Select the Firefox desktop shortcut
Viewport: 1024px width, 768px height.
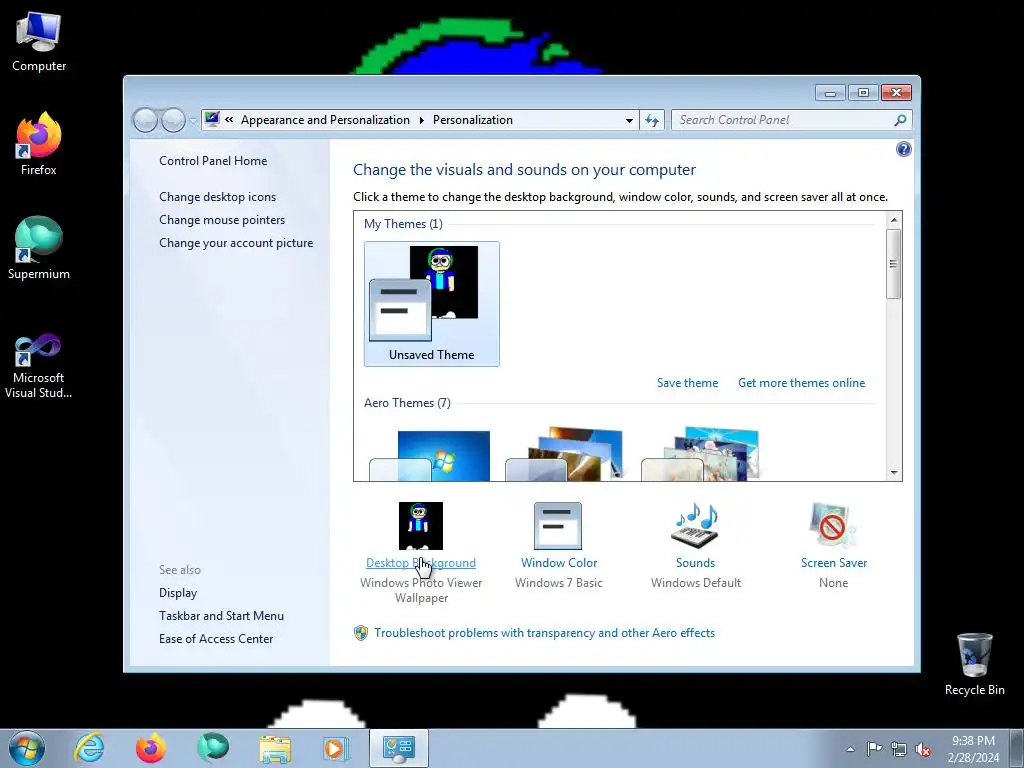tap(39, 144)
